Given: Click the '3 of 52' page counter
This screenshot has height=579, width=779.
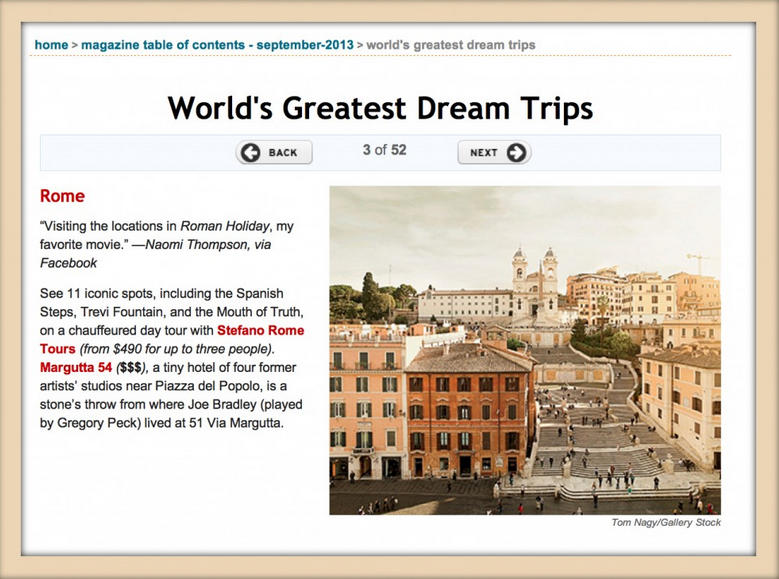Looking at the screenshot, I should (385, 150).
